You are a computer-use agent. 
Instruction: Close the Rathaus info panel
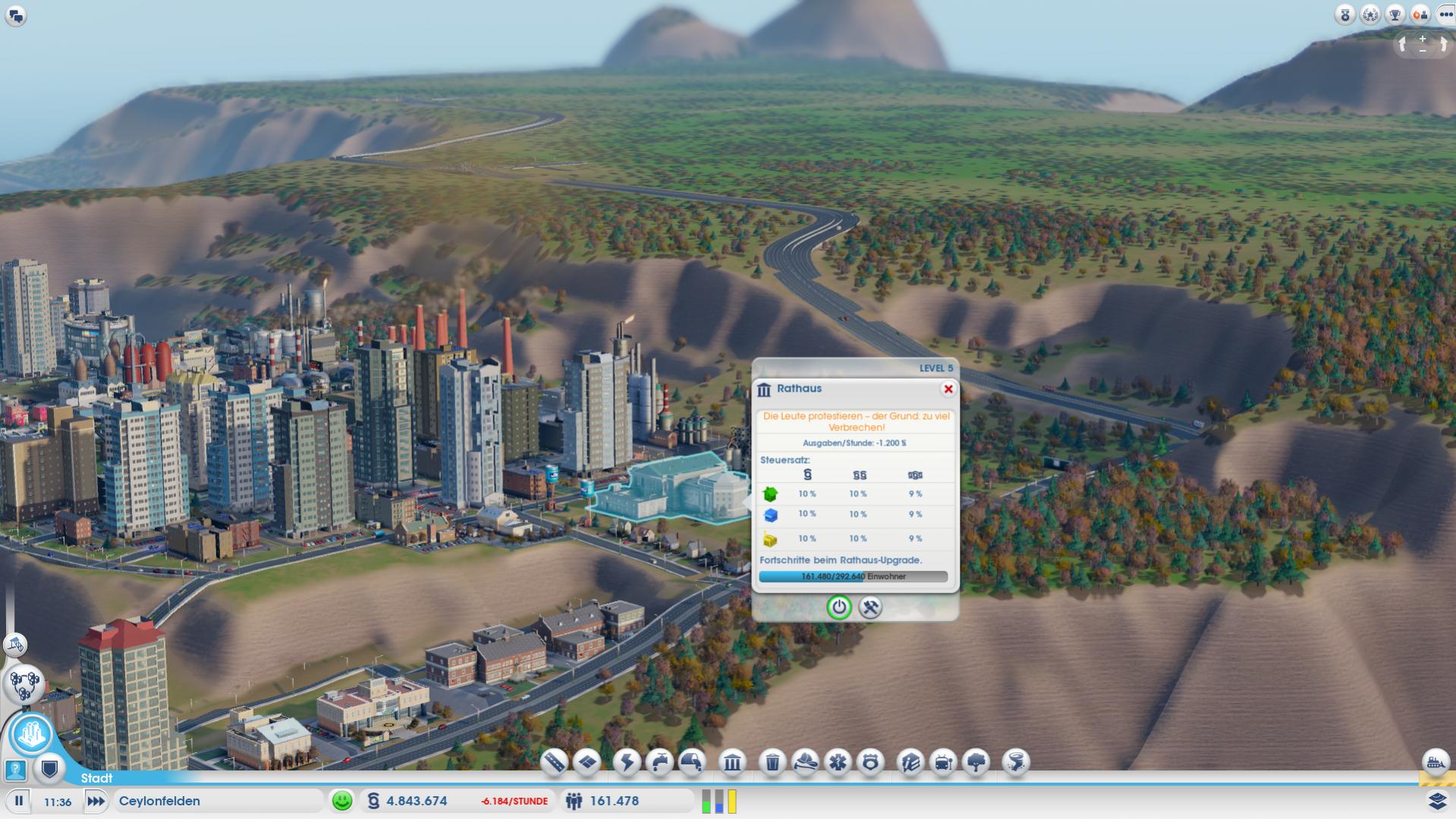click(948, 389)
